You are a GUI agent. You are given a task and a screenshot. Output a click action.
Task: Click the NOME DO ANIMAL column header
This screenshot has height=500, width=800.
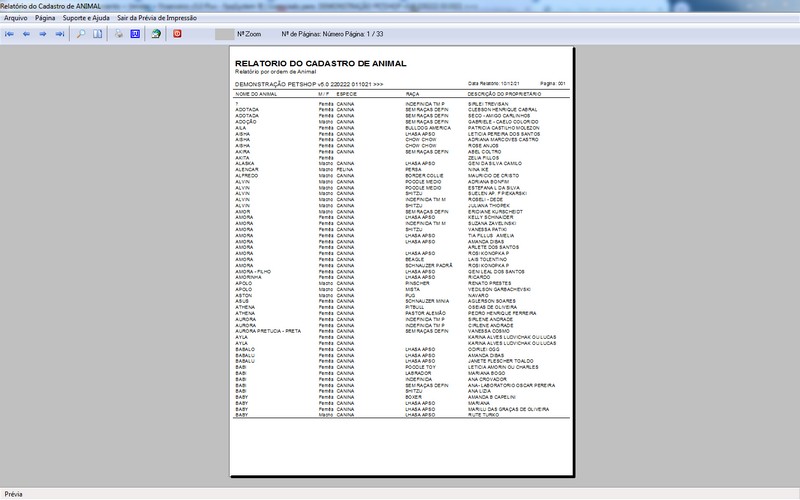tap(255, 94)
